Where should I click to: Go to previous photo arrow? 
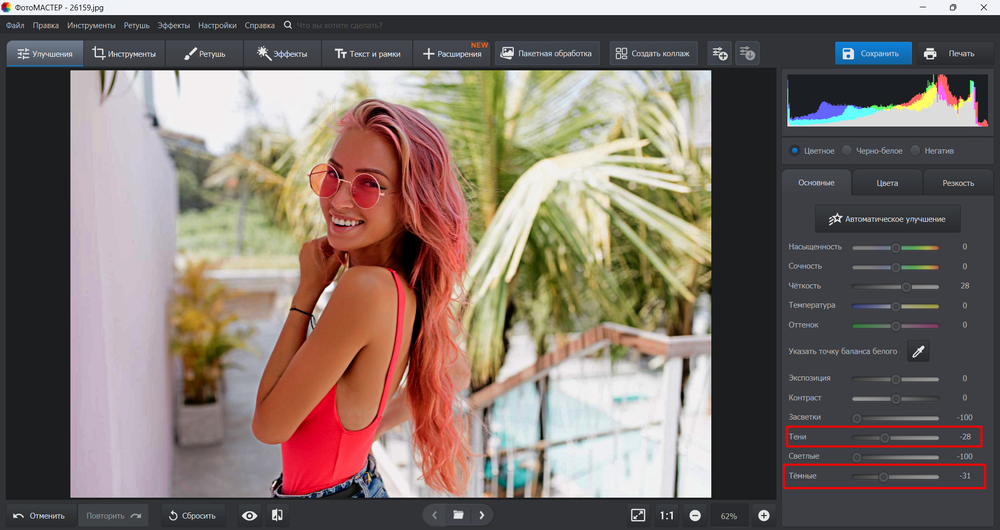pyautogui.click(x=434, y=515)
